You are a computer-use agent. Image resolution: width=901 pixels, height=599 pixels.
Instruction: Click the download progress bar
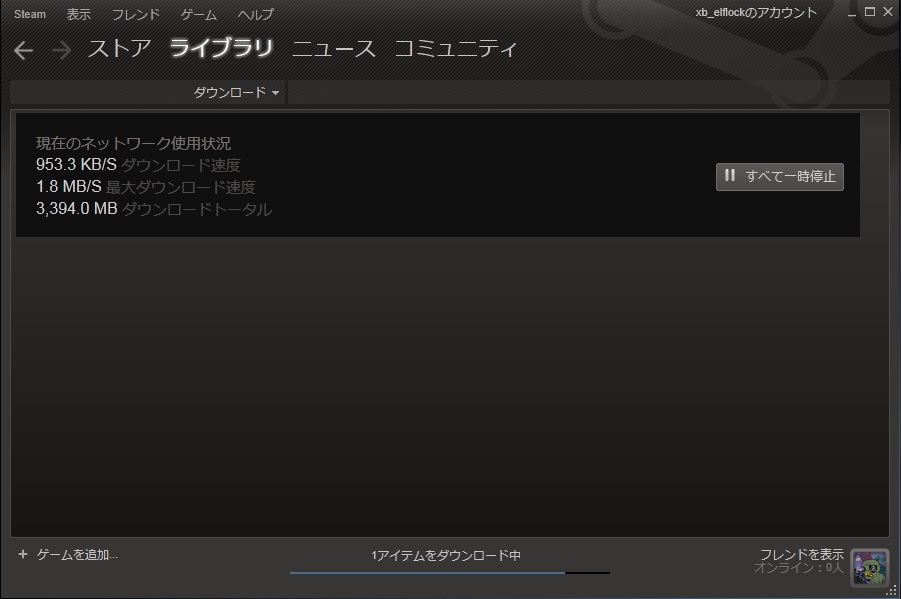450,573
